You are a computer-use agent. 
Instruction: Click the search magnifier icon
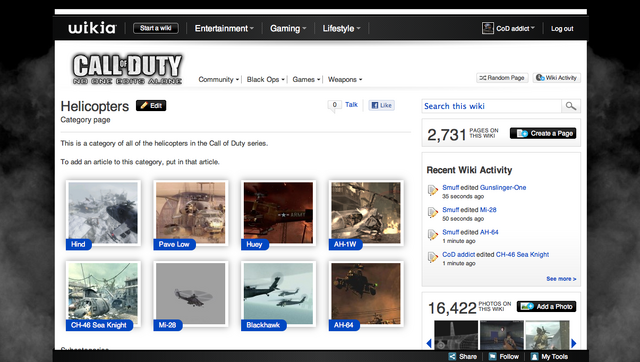[x=571, y=106]
